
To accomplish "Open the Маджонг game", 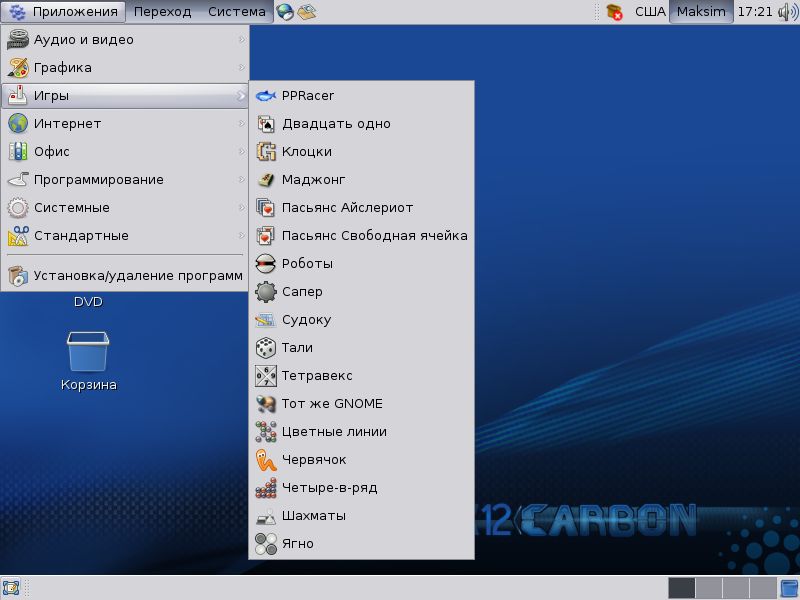I will point(361,180).
